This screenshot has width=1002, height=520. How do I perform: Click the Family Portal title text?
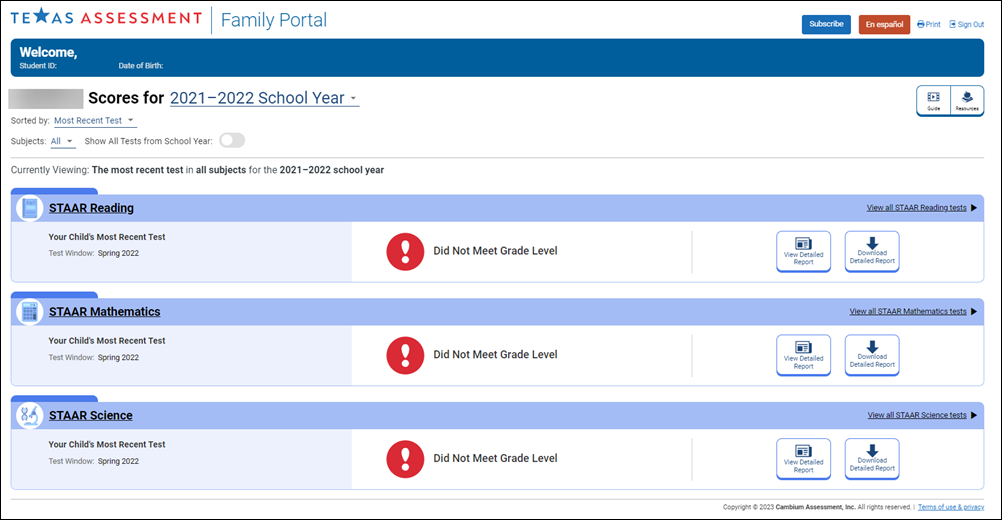(274, 20)
